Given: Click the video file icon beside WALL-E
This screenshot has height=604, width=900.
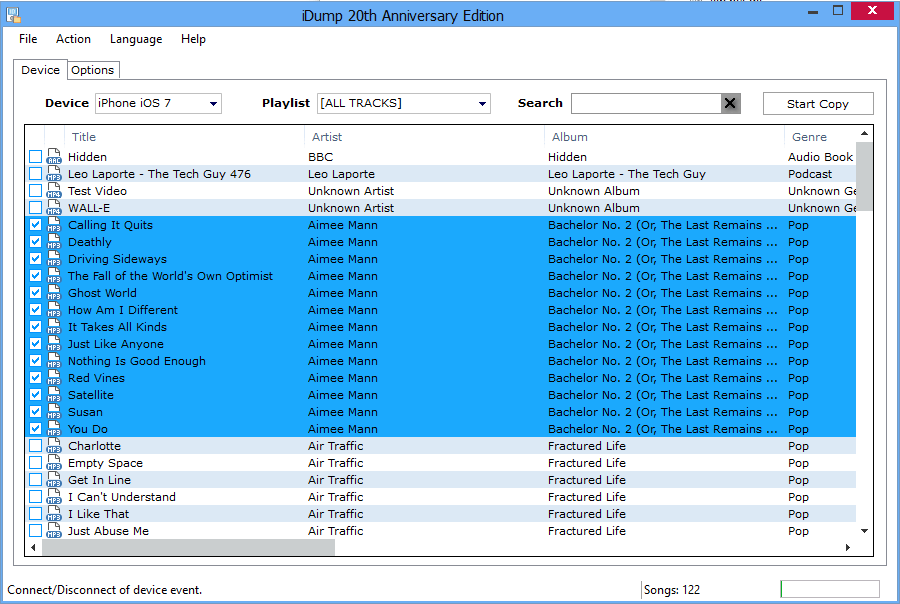Looking at the screenshot, I should click(x=54, y=208).
